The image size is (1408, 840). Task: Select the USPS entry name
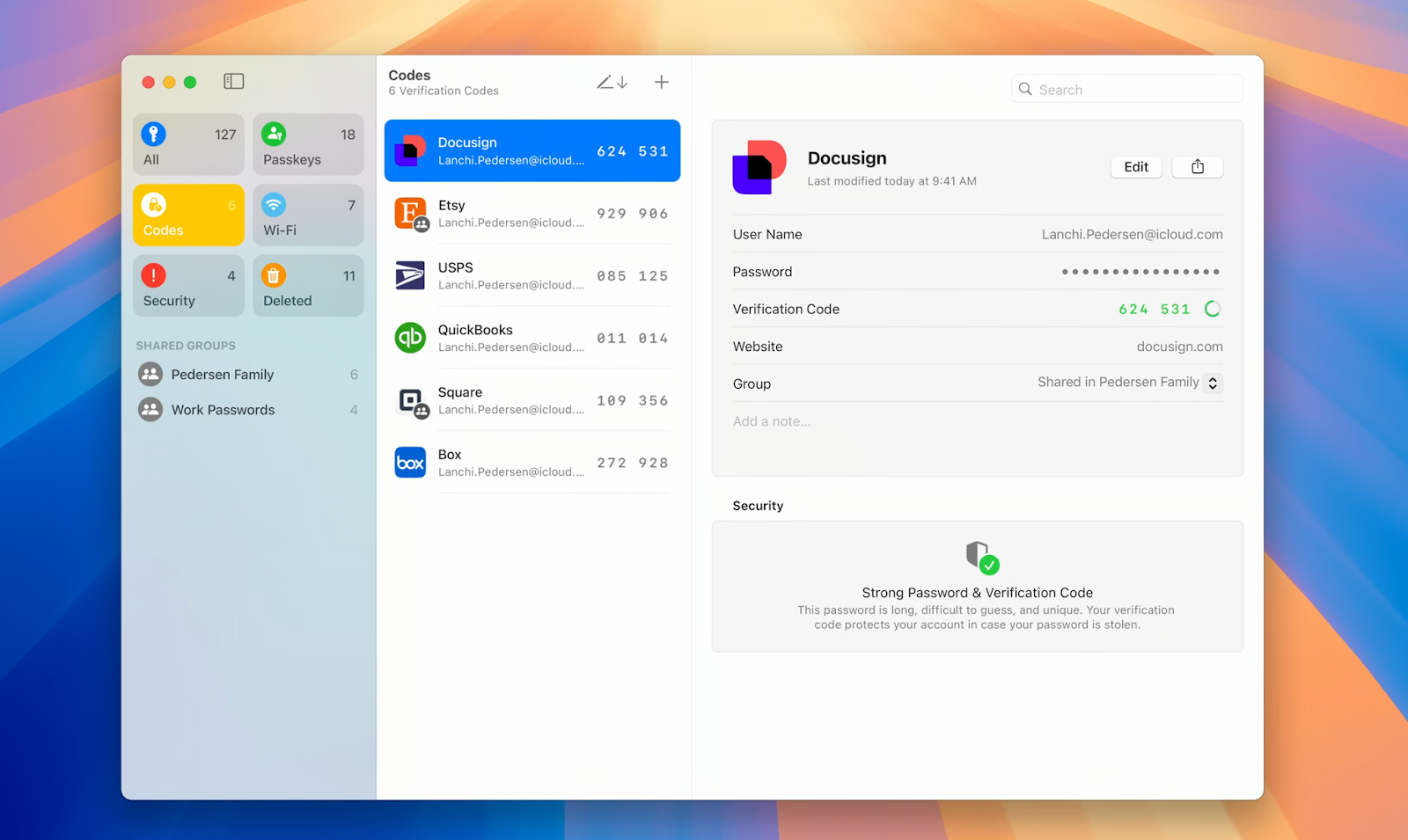456,267
